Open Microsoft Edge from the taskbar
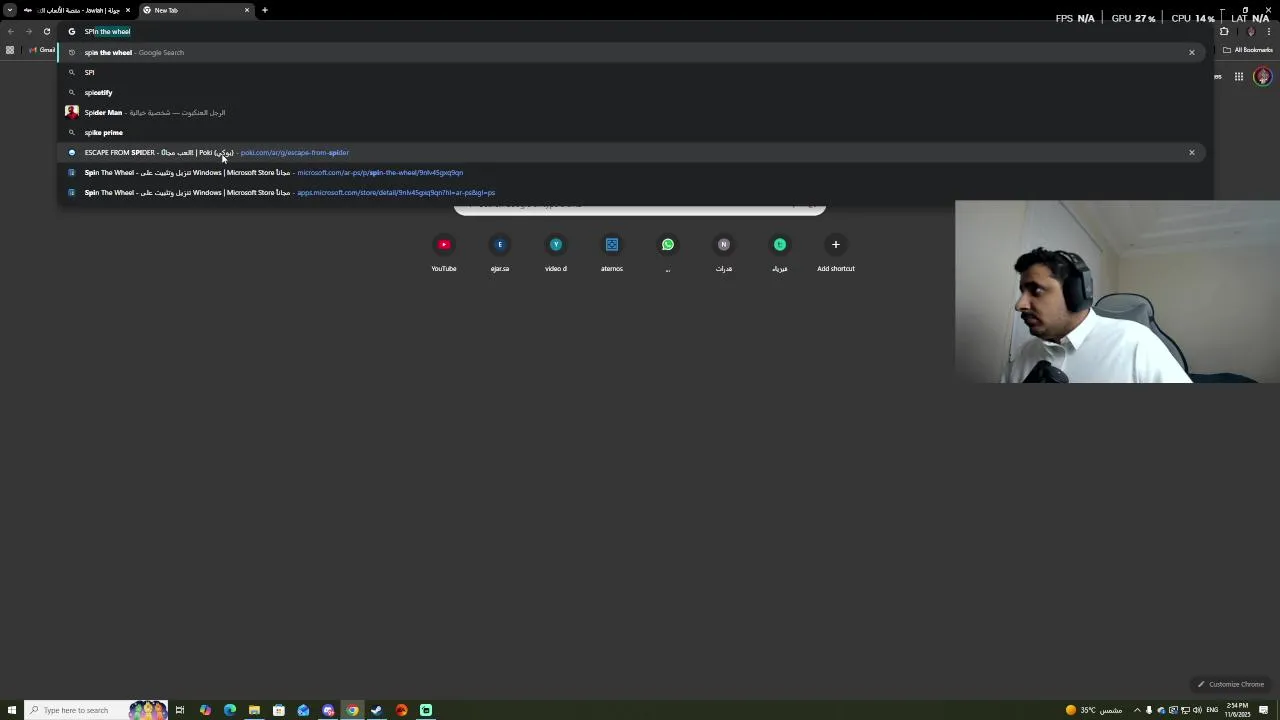The image size is (1280, 720). pos(230,710)
